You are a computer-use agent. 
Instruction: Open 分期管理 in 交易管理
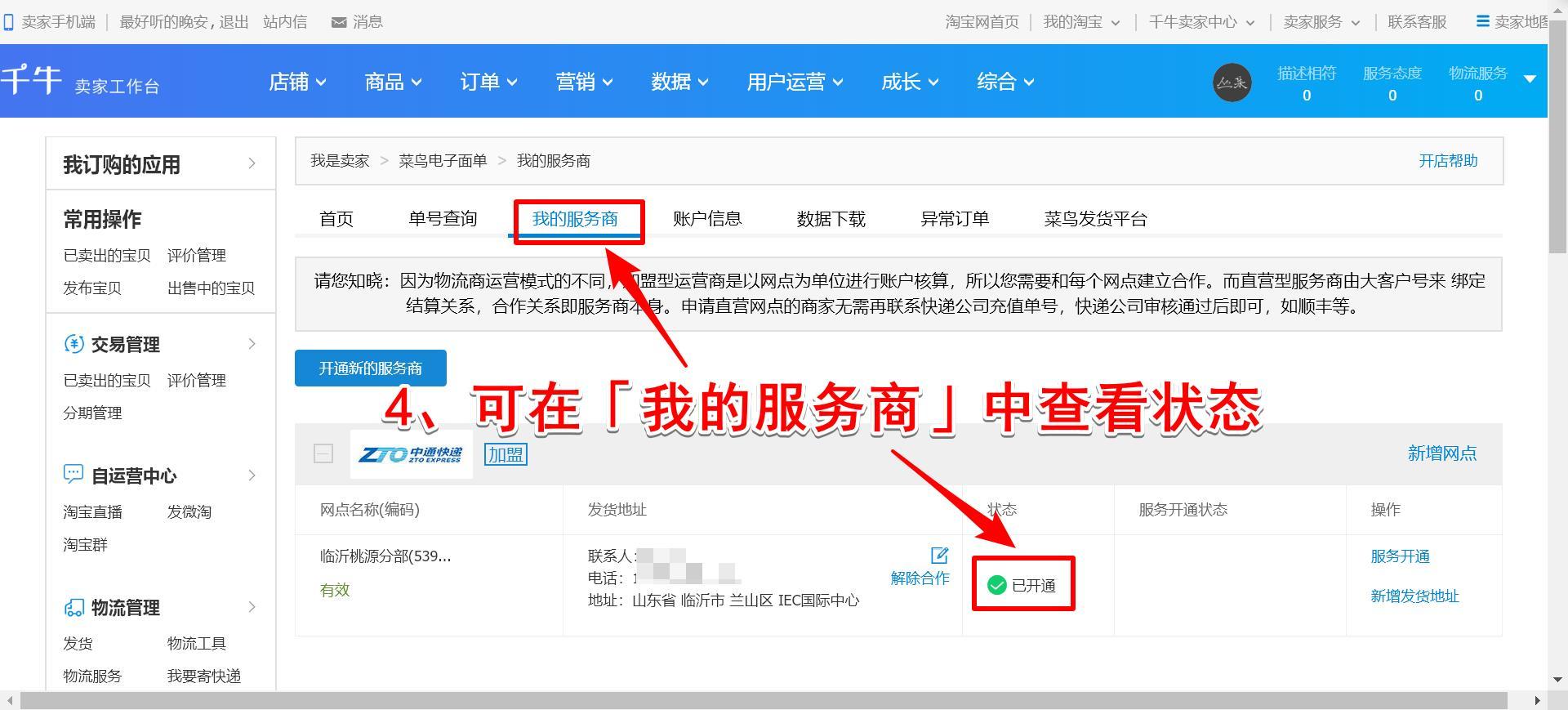(x=92, y=413)
